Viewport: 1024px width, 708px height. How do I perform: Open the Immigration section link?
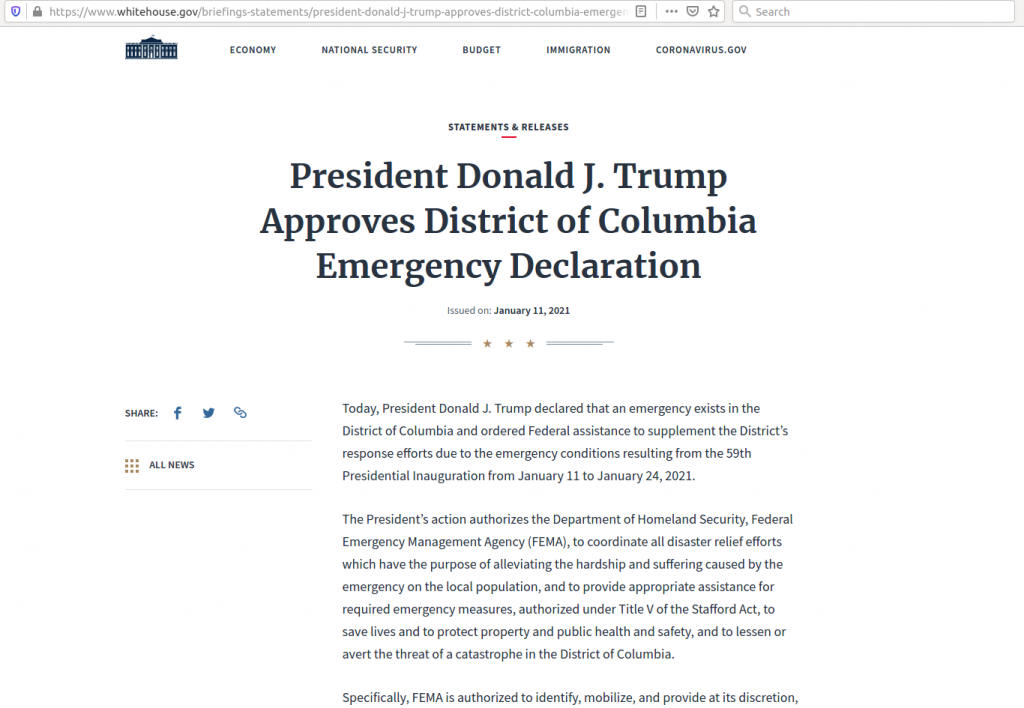[578, 50]
